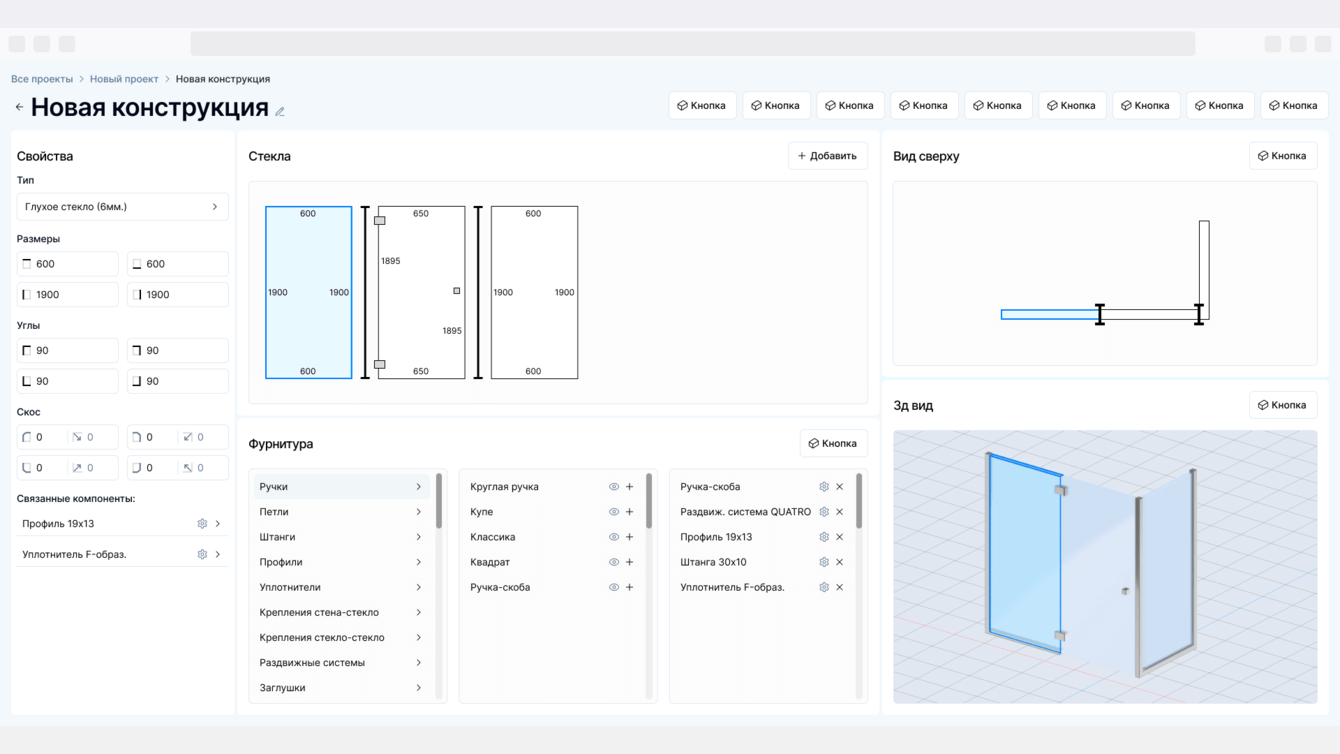1340x754 pixels.
Task: Remove Уплотнитель F-образ. from added hardware list
Action: (x=840, y=587)
